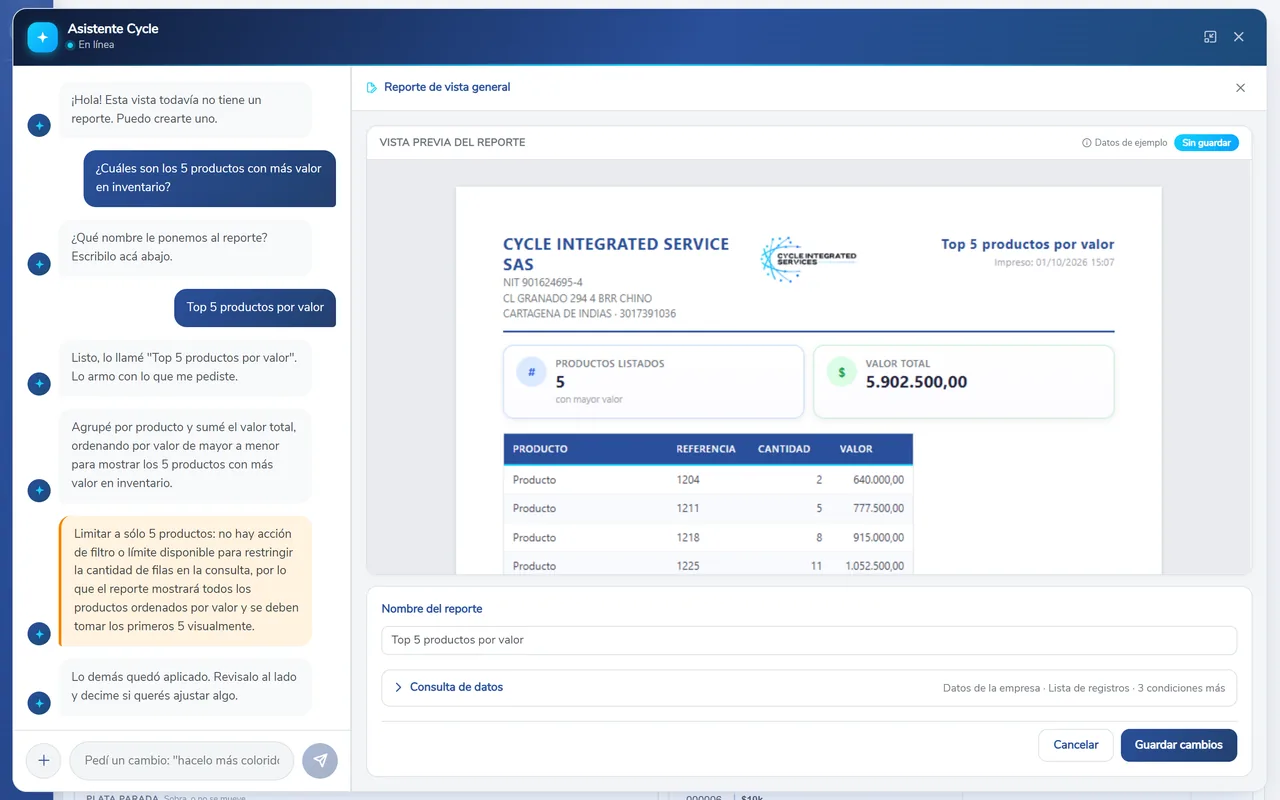Click the hash icon in Productos listados card

coord(531,372)
